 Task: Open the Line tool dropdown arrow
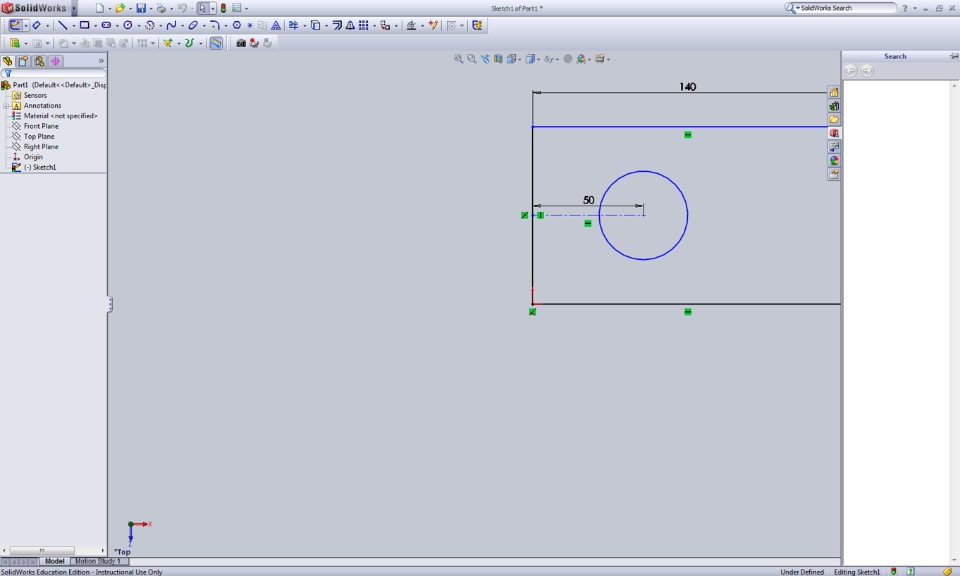coord(73,26)
